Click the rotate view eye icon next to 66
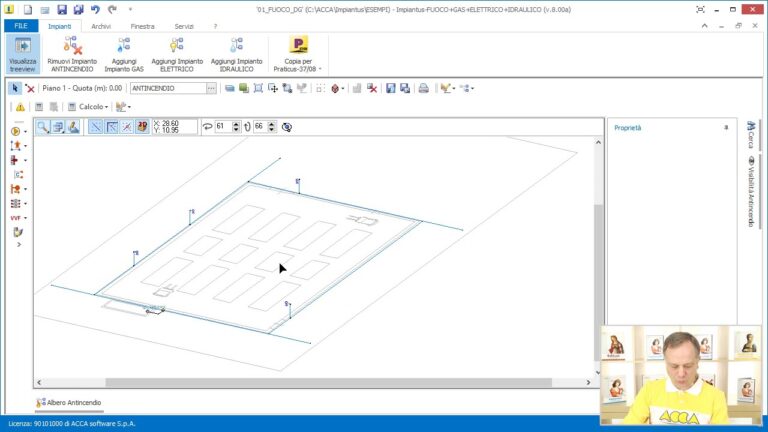Image resolution: width=768 pixels, height=432 pixels. click(x=287, y=127)
